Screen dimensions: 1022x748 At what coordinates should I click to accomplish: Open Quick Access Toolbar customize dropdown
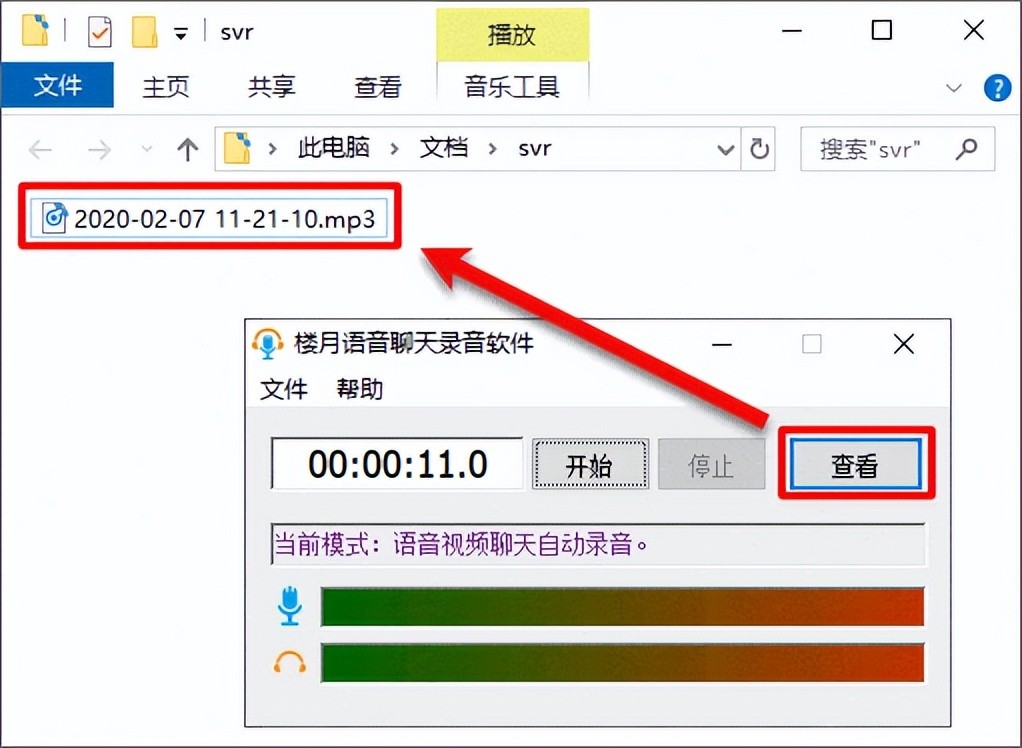tap(181, 33)
